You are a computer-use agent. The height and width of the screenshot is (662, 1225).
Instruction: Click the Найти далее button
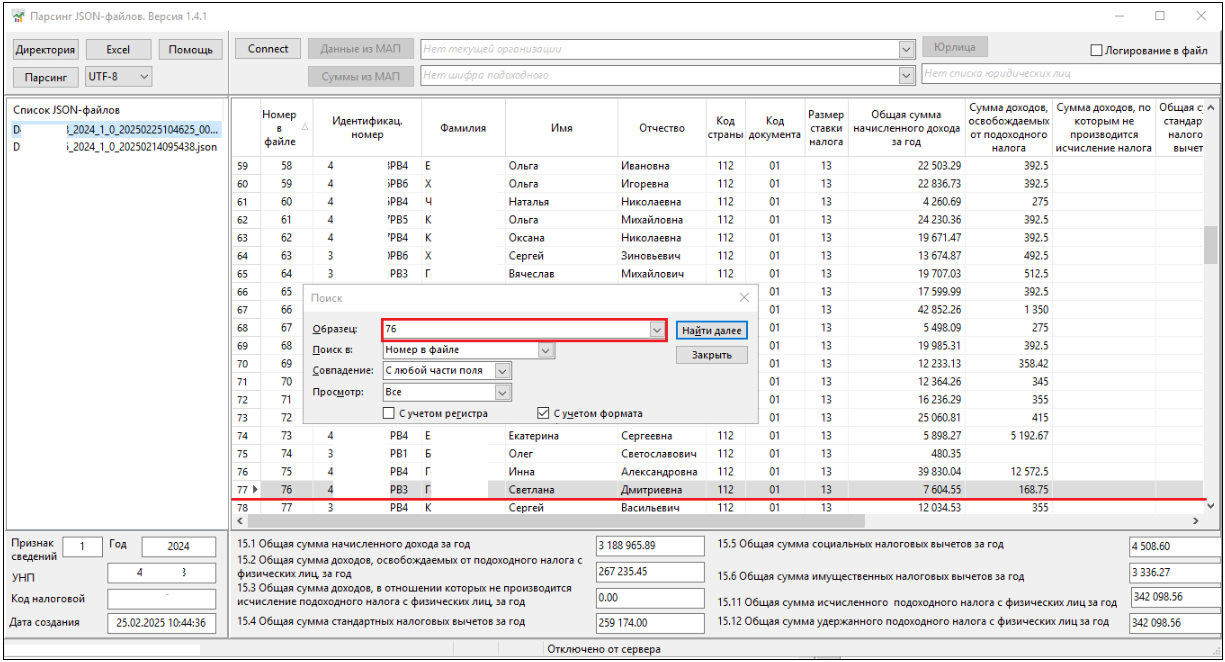pyautogui.click(x=712, y=330)
